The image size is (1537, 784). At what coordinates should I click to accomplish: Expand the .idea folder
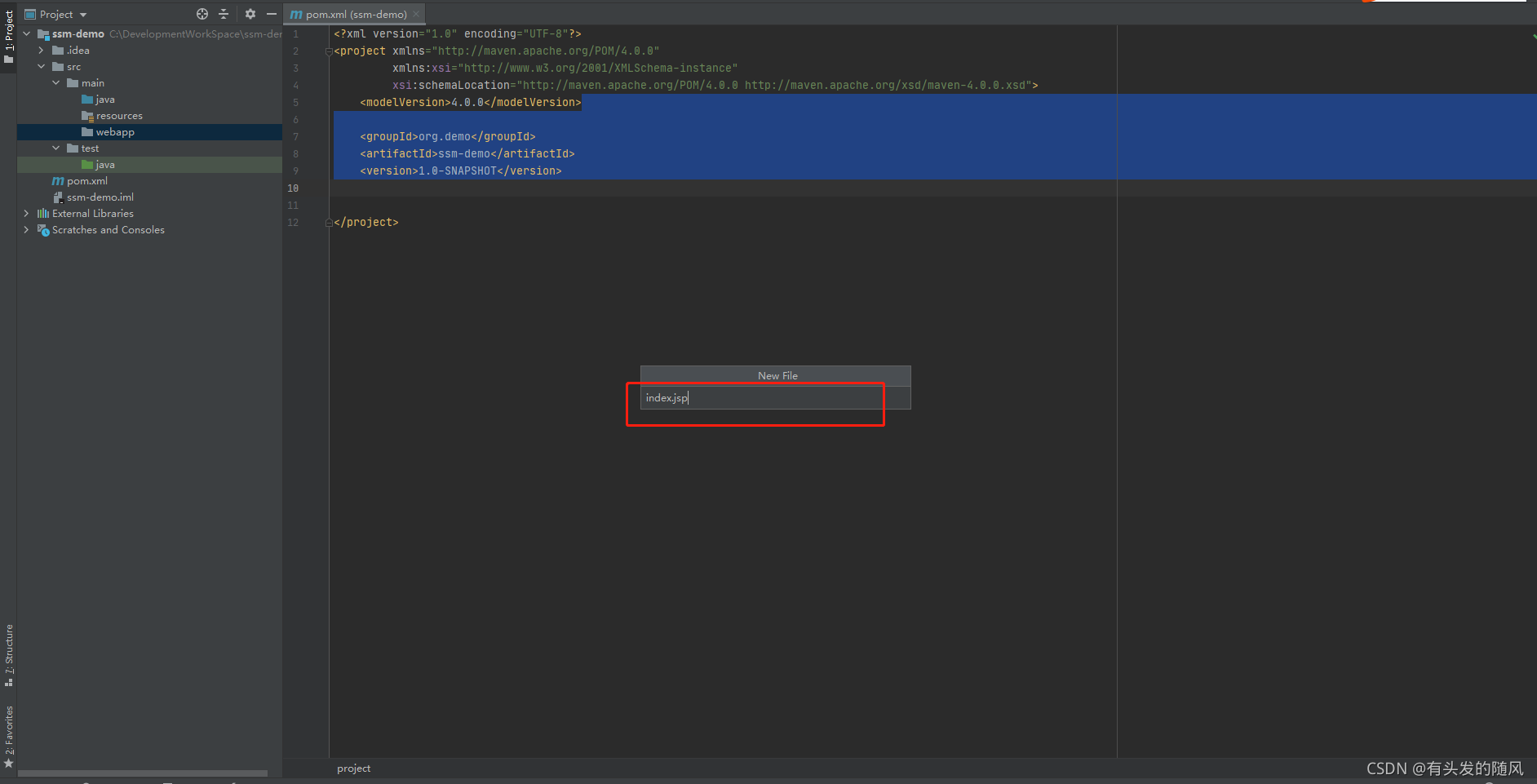pos(42,50)
